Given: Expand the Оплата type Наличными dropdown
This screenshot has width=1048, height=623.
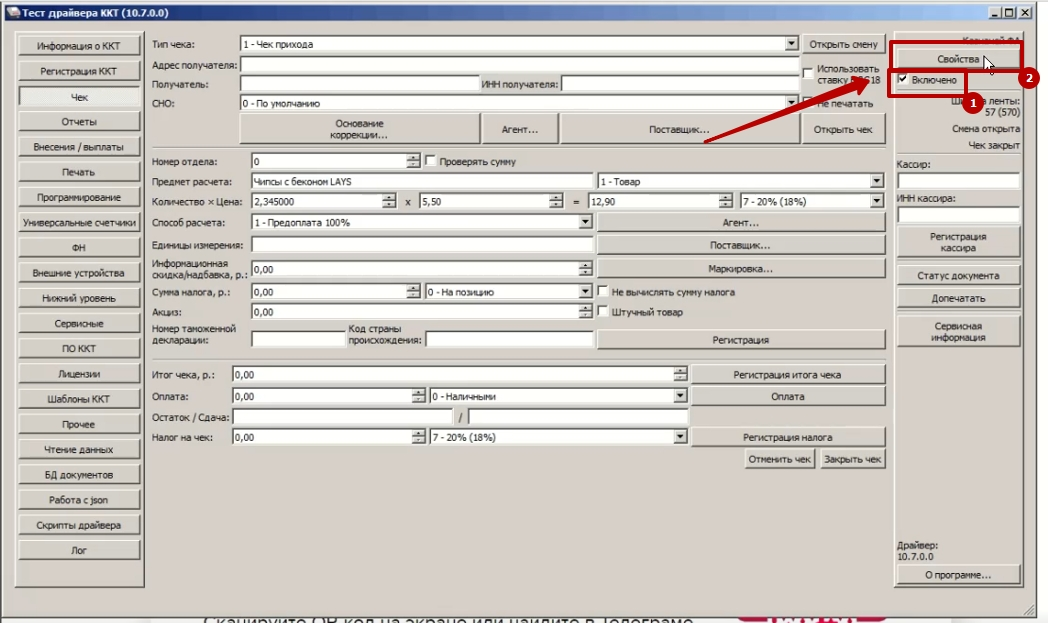Looking at the screenshot, I should (x=680, y=396).
